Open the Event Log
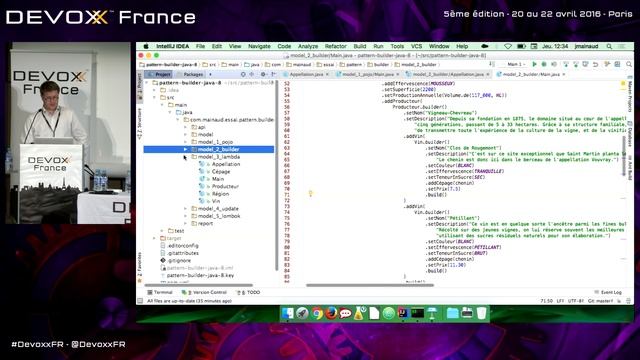 (608, 292)
